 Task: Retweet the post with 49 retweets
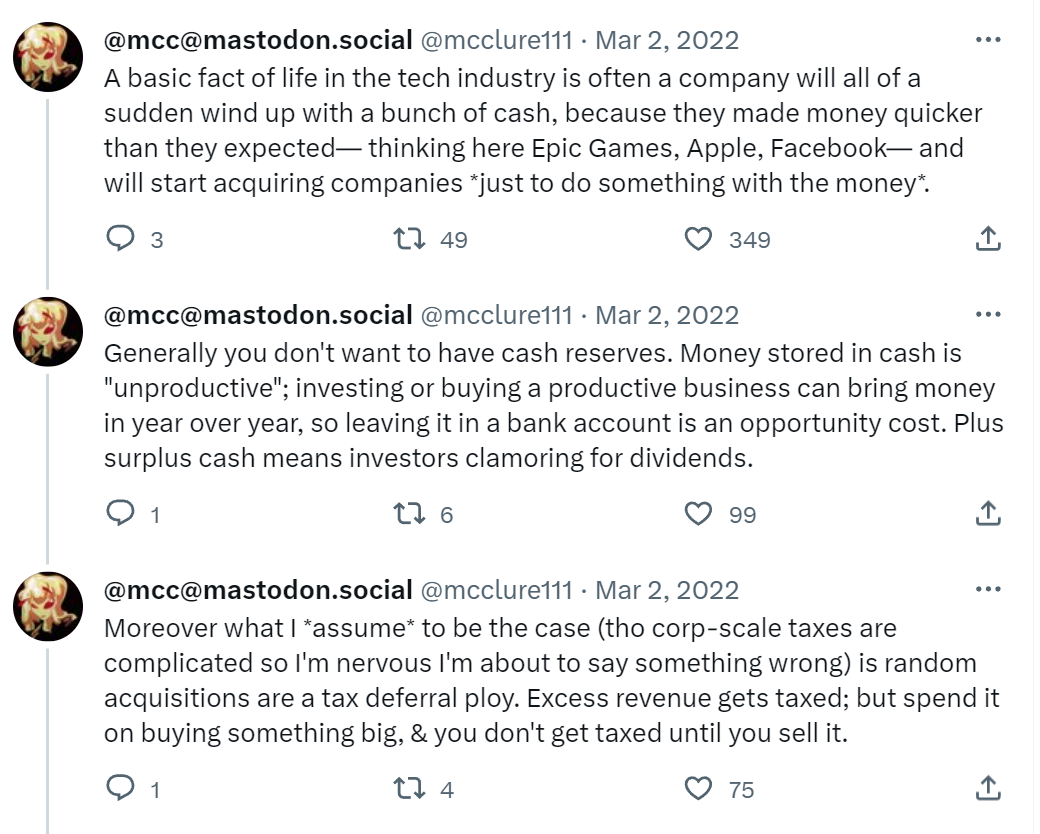(x=409, y=238)
